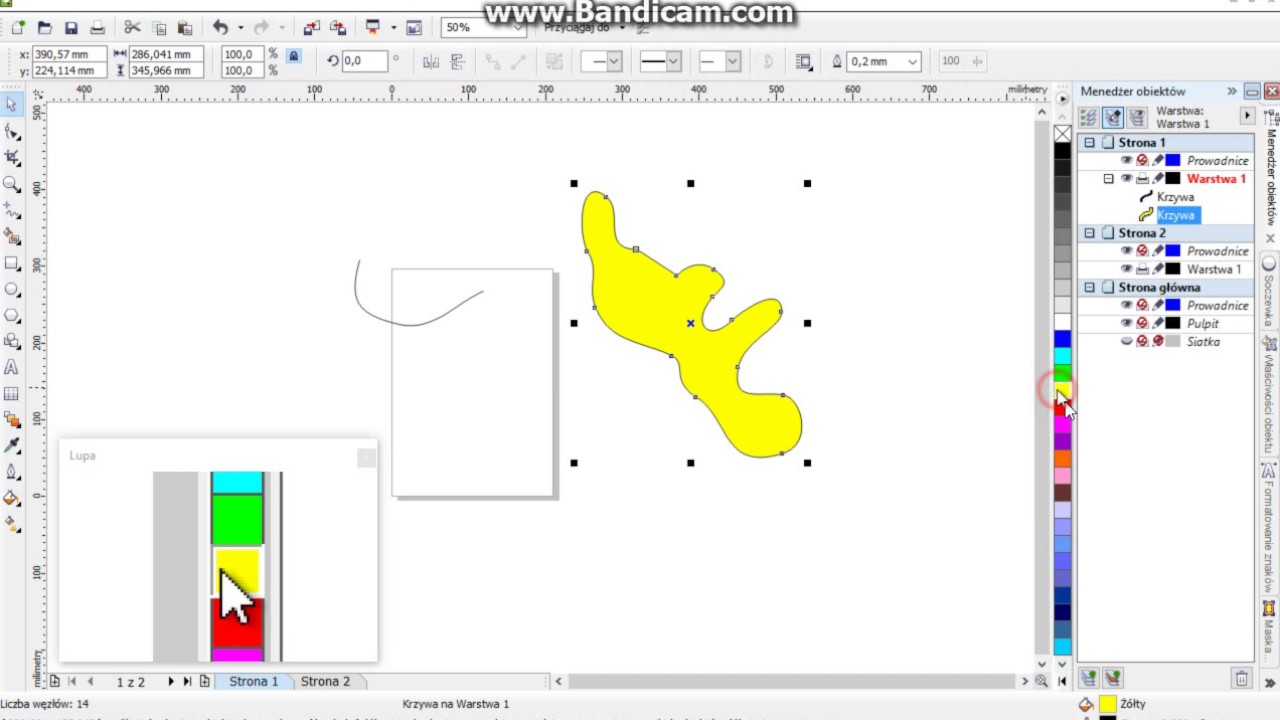Click the Paste clipboard icon
Image resolution: width=1280 pixels, height=720 pixels.
[185, 28]
